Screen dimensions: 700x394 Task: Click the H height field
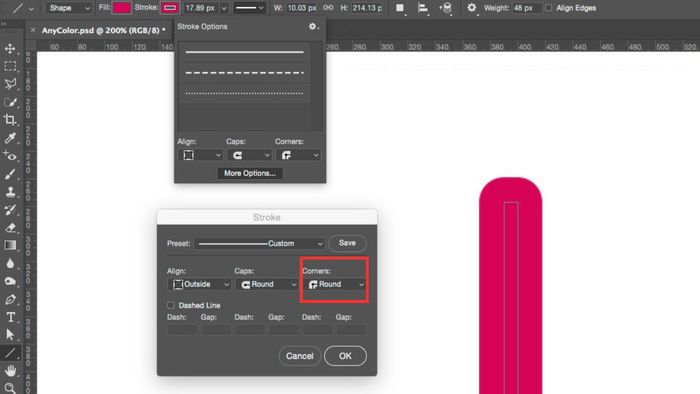coord(367,8)
